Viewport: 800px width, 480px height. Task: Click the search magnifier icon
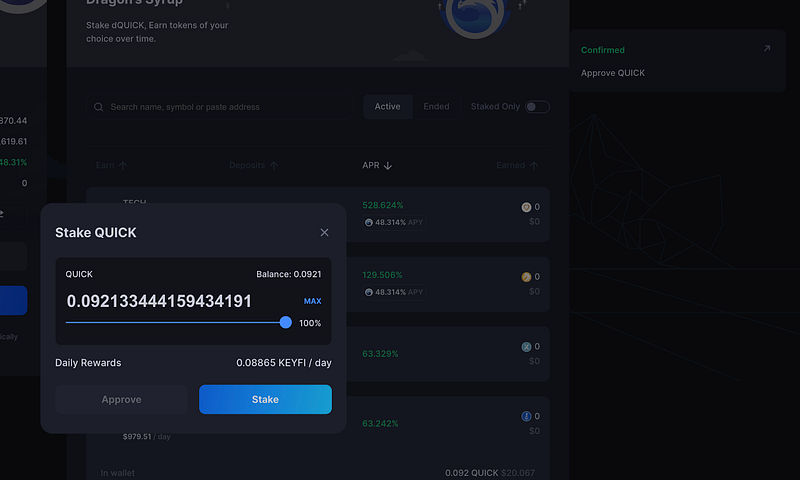(98, 107)
